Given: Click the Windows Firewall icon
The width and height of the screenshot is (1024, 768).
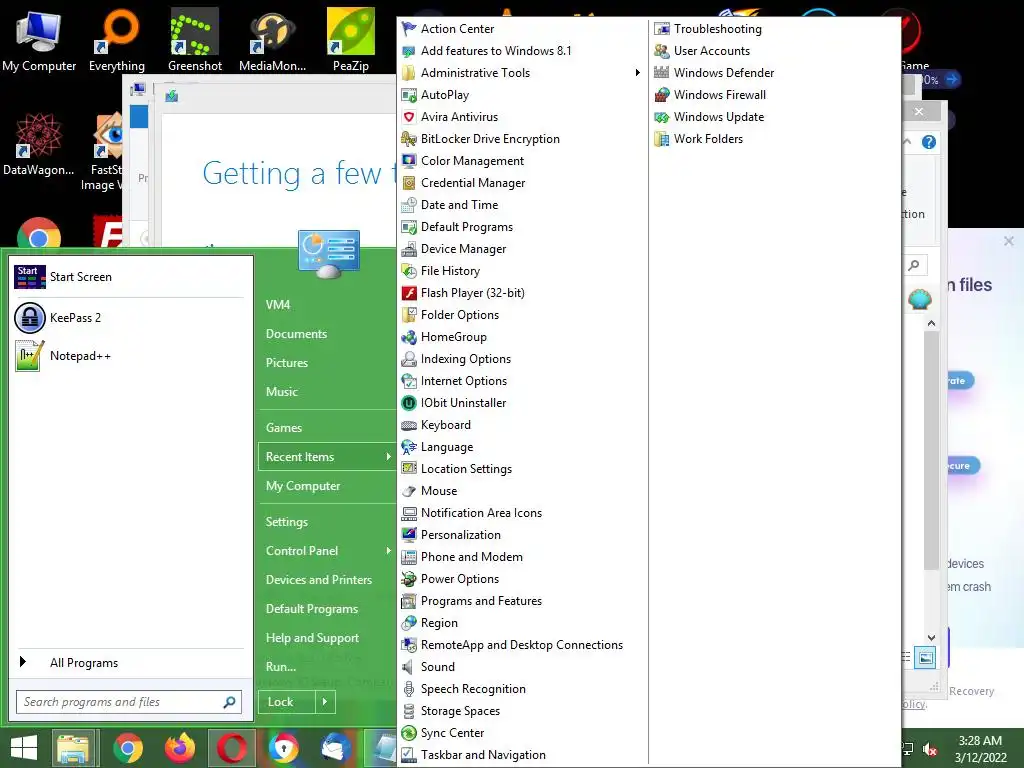Looking at the screenshot, I should tap(662, 95).
